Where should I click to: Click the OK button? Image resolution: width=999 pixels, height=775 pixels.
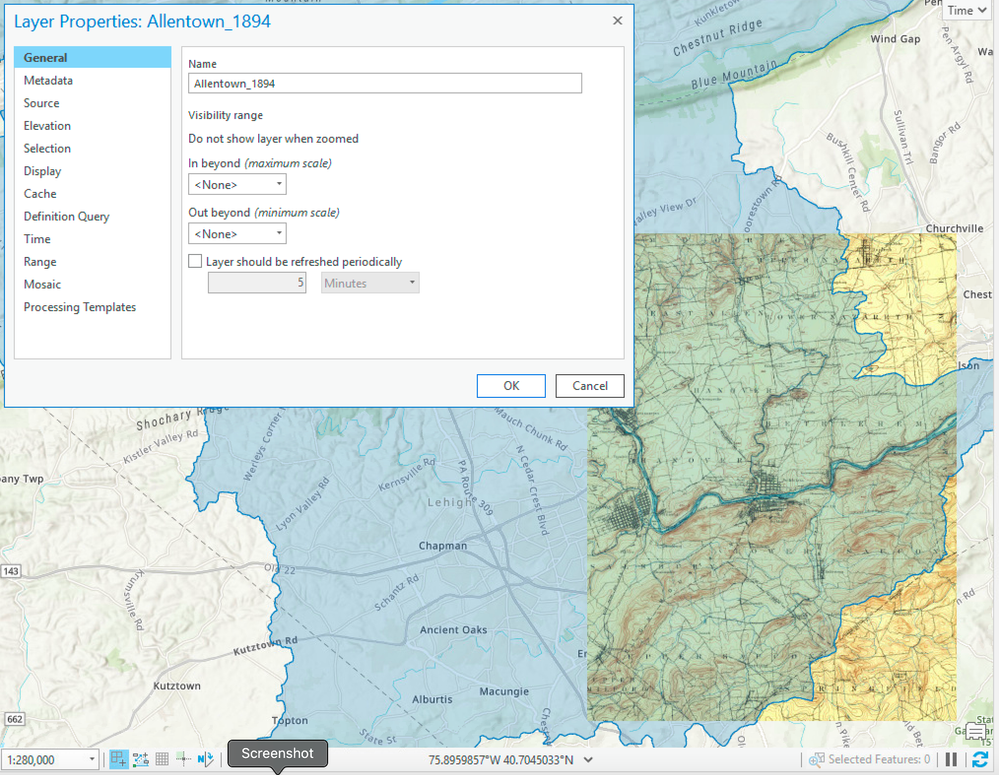(x=511, y=386)
